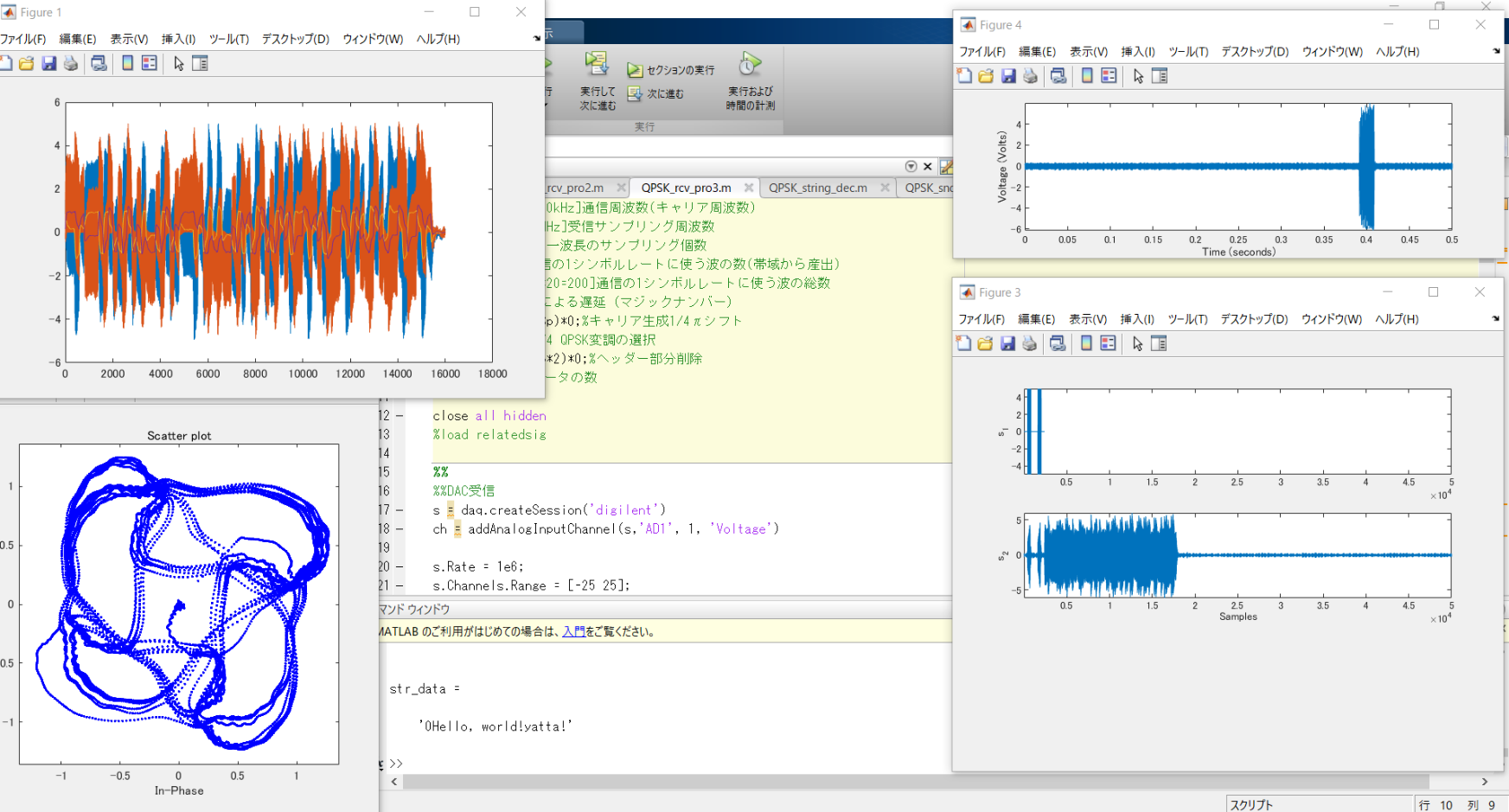Insert a legend in Figure 1
The width and height of the screenshot is (1509, 812).
(x=149, y=63)
